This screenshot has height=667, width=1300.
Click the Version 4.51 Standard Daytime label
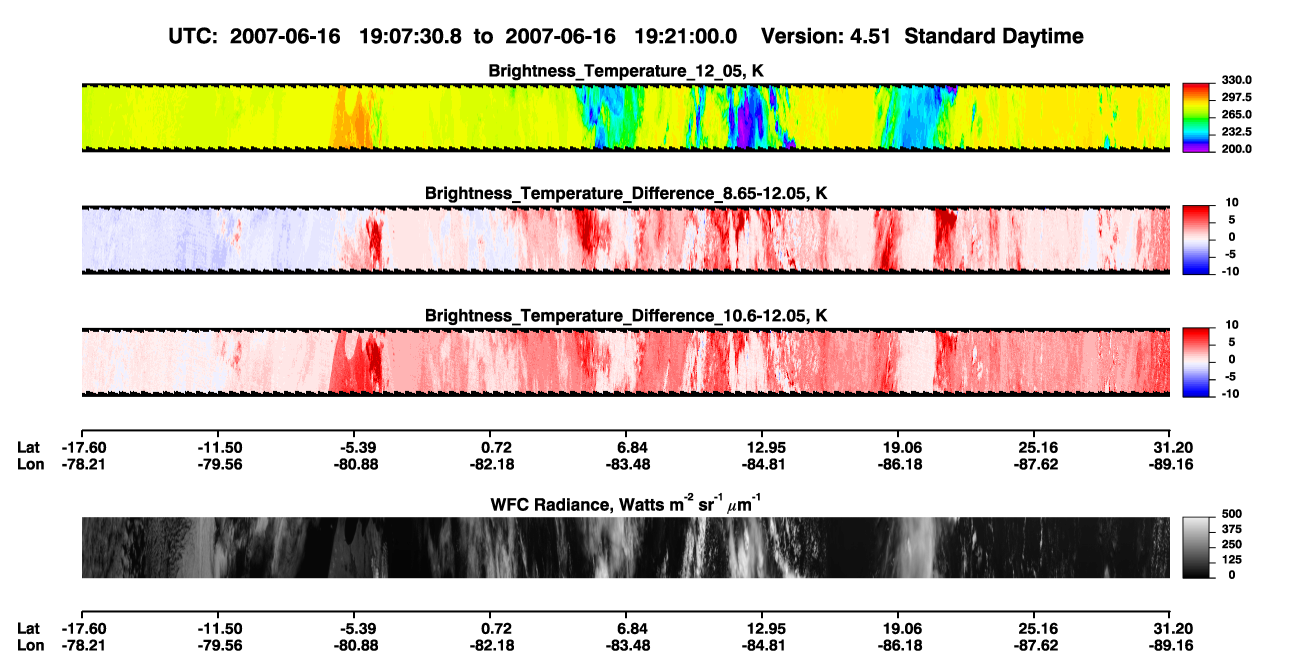922,36
